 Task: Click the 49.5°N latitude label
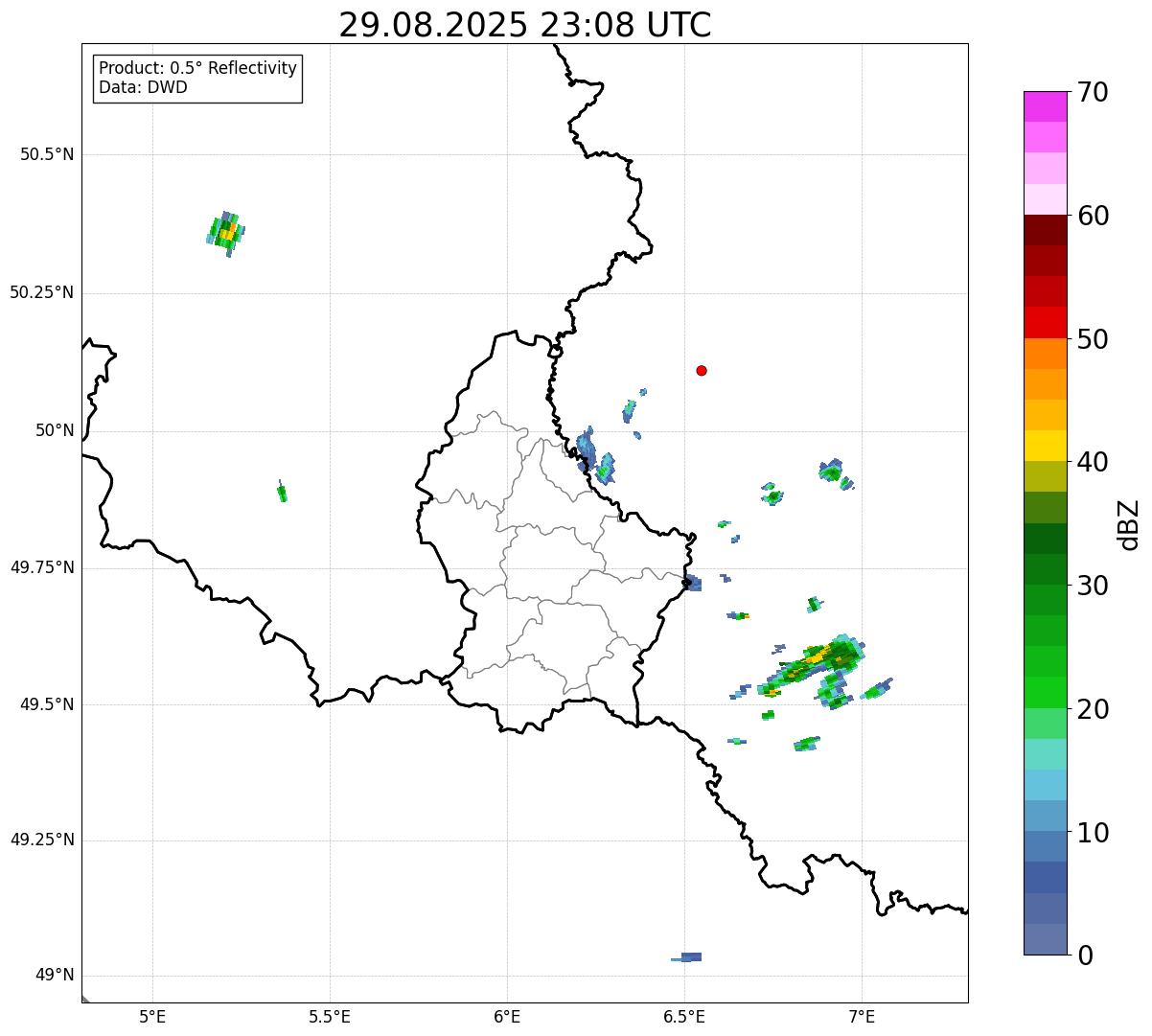pos(46,704)
